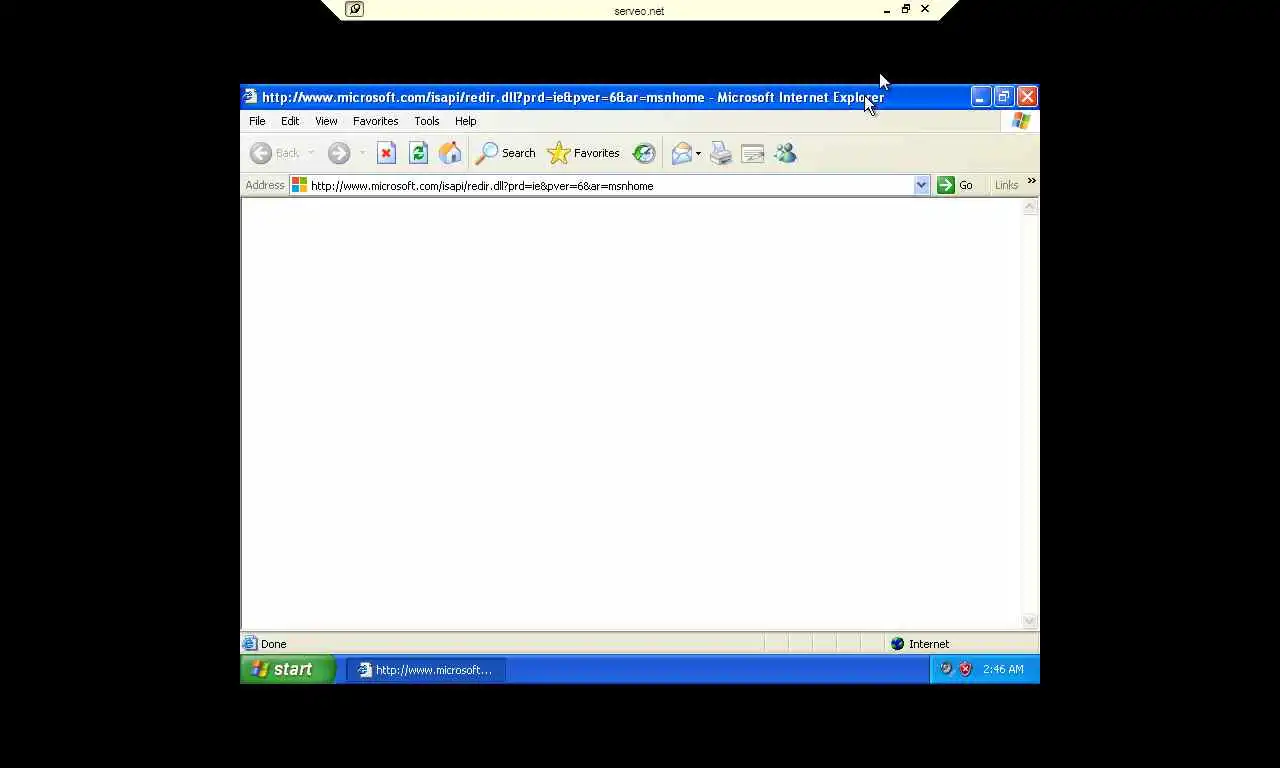Click the vertical scrollbar down arrow
The width and height of the screenshot is (1280, 768).
(x=1030, y=621)
